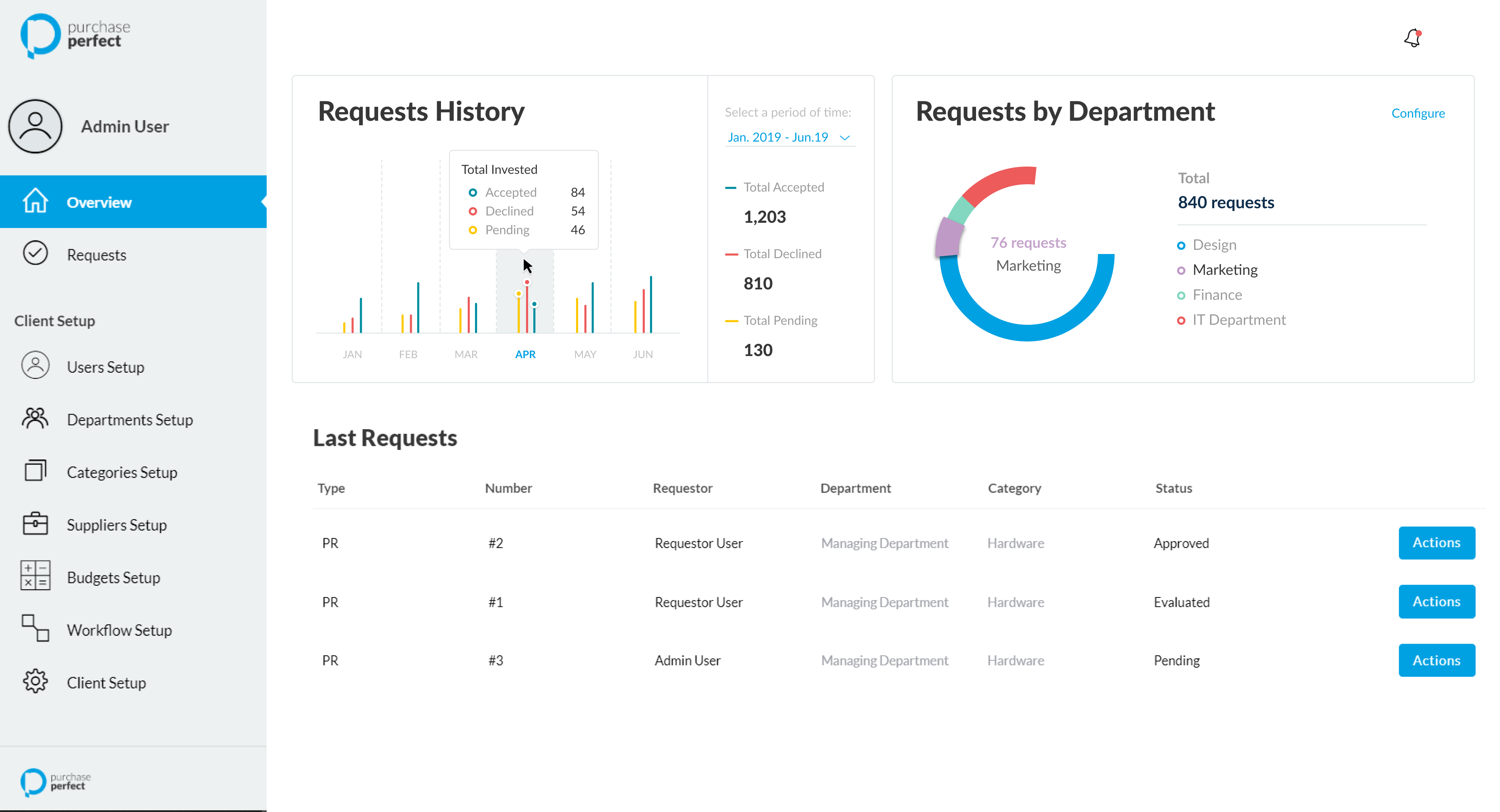Screen dimensions: 1500x812
Task: Toggle the Finance legend marker
Action: [1181, 296]
